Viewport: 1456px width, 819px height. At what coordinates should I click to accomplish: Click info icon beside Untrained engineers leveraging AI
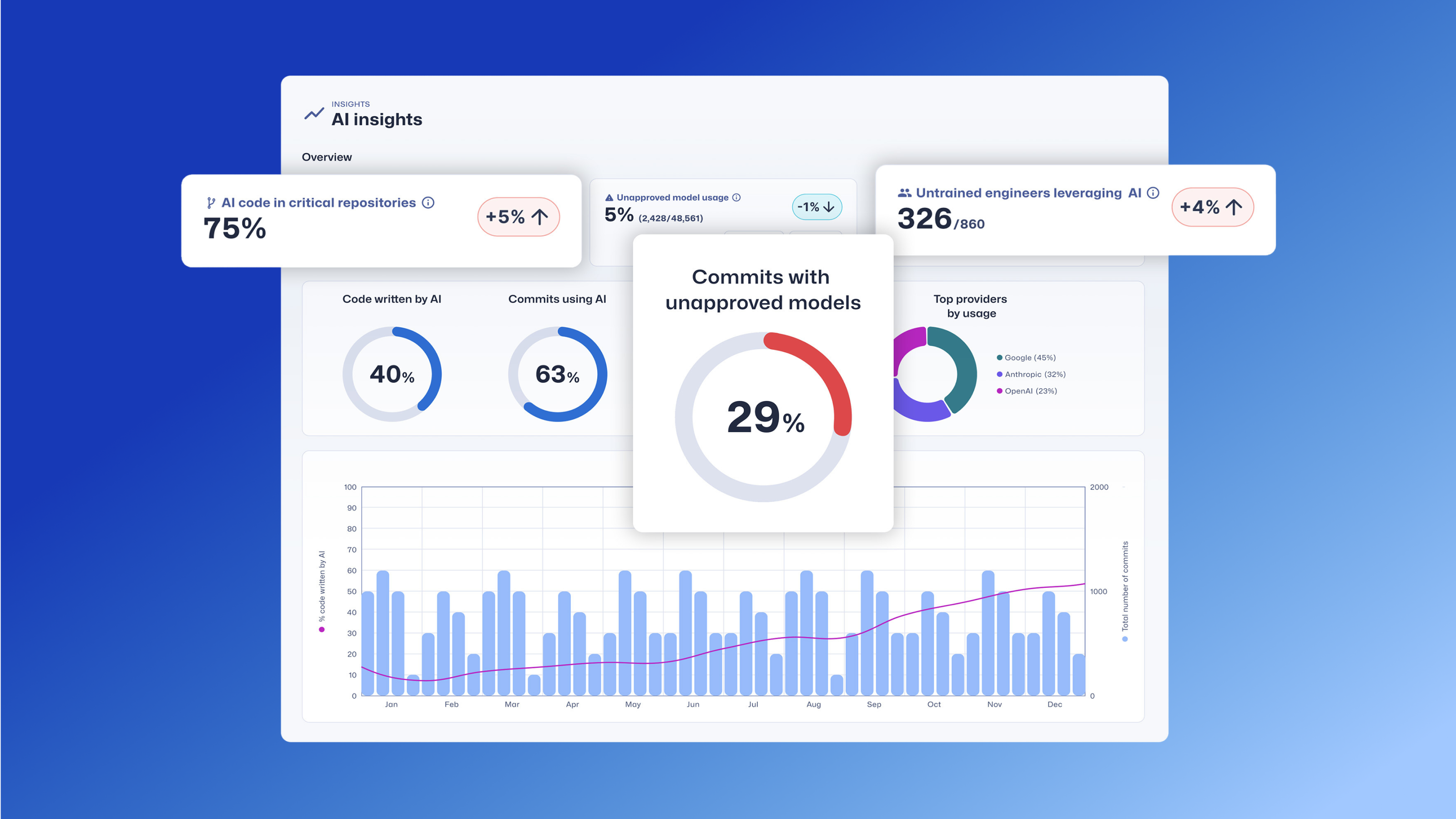(x=1153, y=193)
